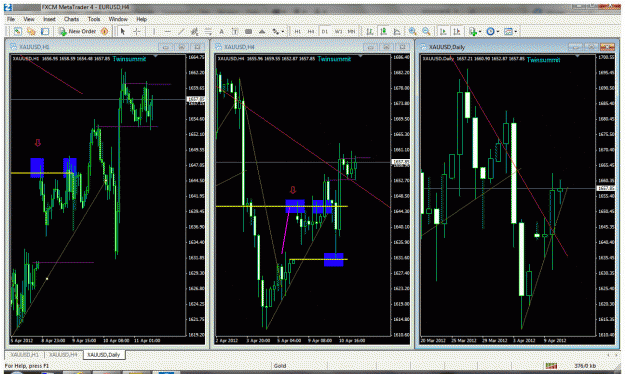Zoom out of the chart
Image resolution: width=625 pixels, height=374 pixels.
426,31
